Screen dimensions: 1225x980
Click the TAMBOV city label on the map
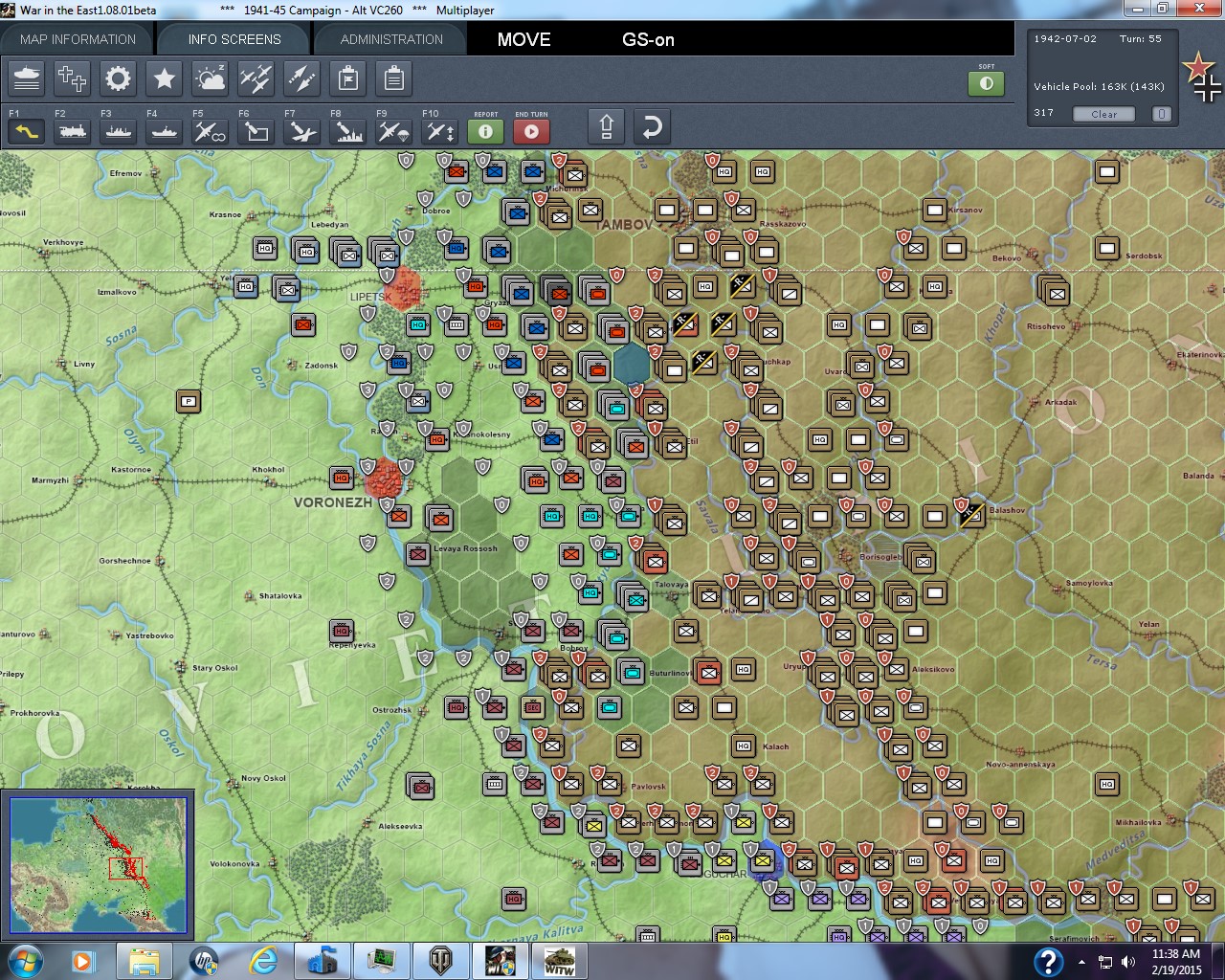click(x=623, y=225)
